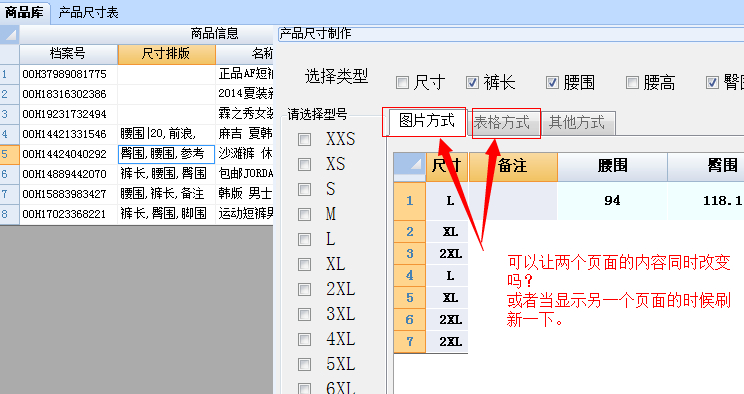Click select-all corner of 商品信息 grid

9,34
